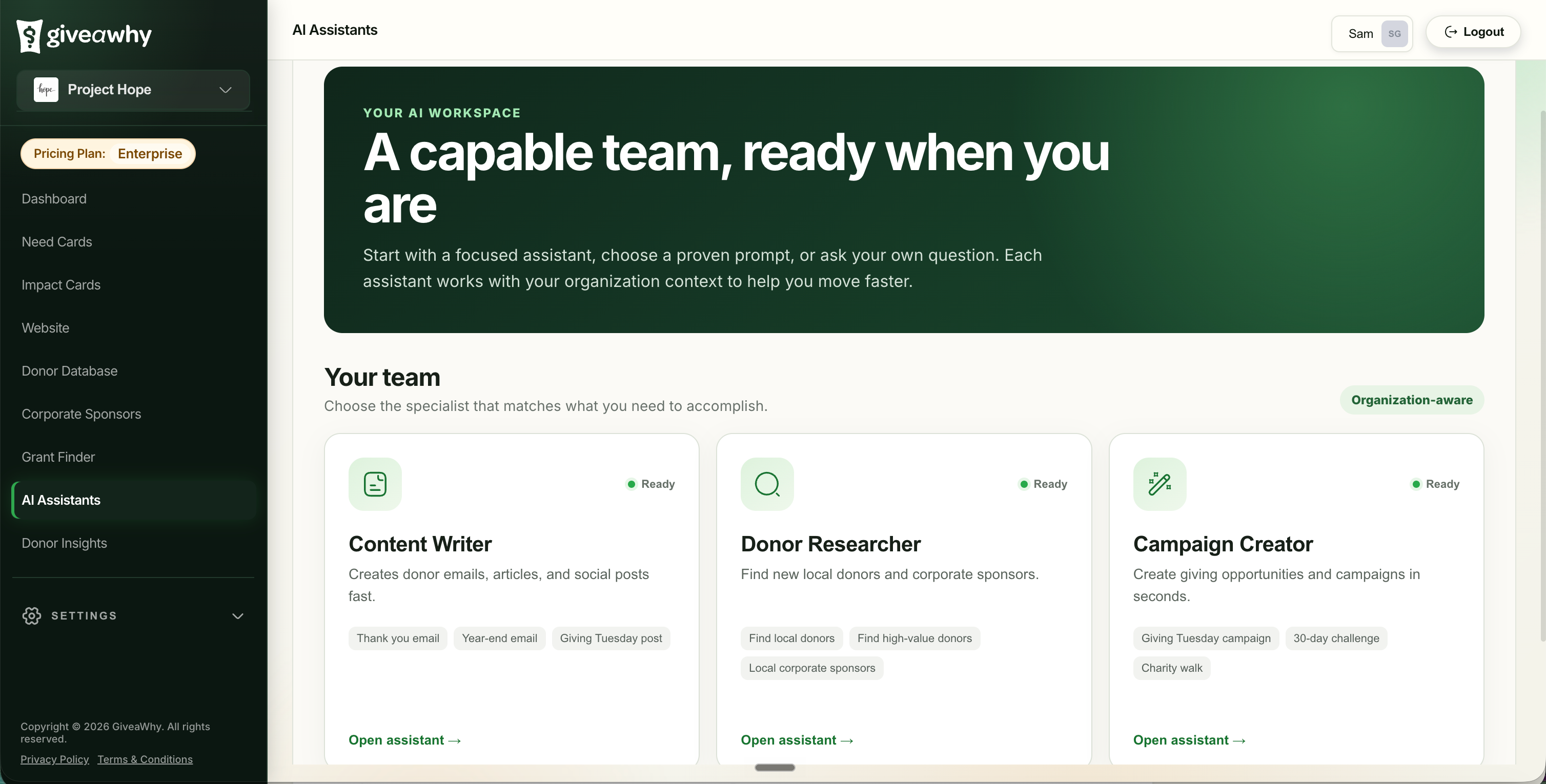Click the Content Writer card title
This screenshot has height=784, width=1546.
point(420,544)
